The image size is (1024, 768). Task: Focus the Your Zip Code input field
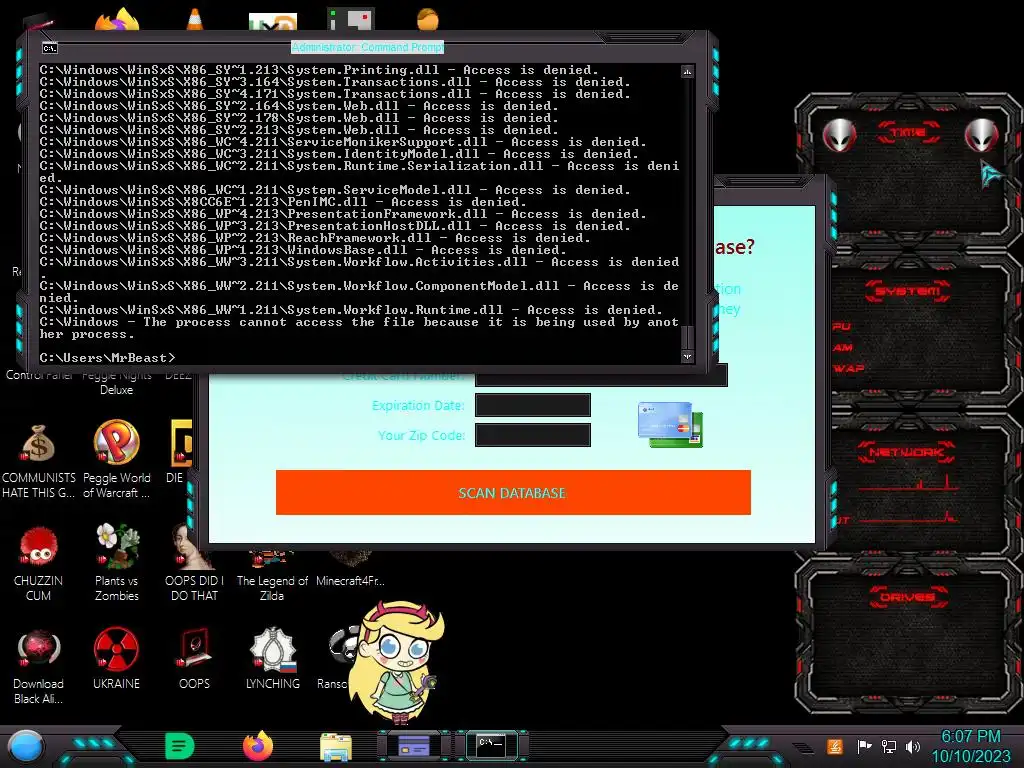click(533, 435)
